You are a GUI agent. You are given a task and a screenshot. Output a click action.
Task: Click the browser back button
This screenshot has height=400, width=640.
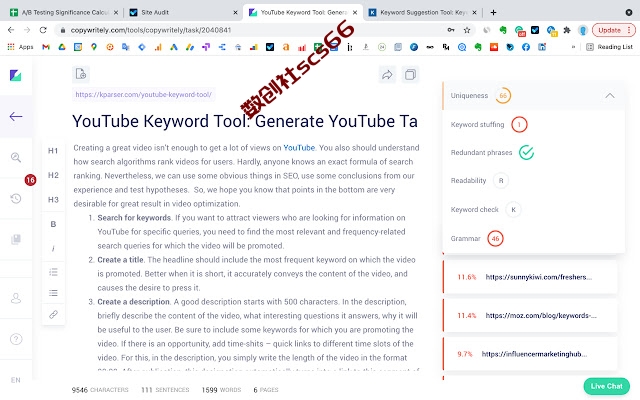pos(11,30)
